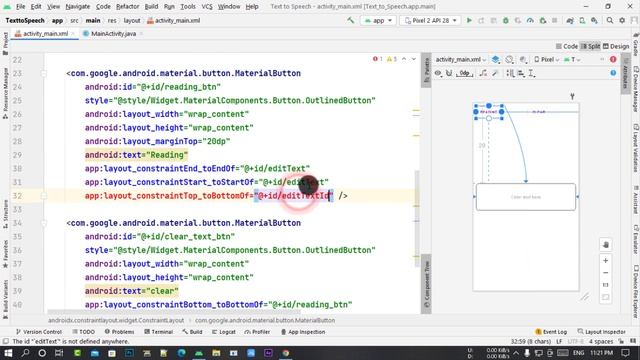
Task: Open the Component Tree side panel
Action: coord(427,284)
